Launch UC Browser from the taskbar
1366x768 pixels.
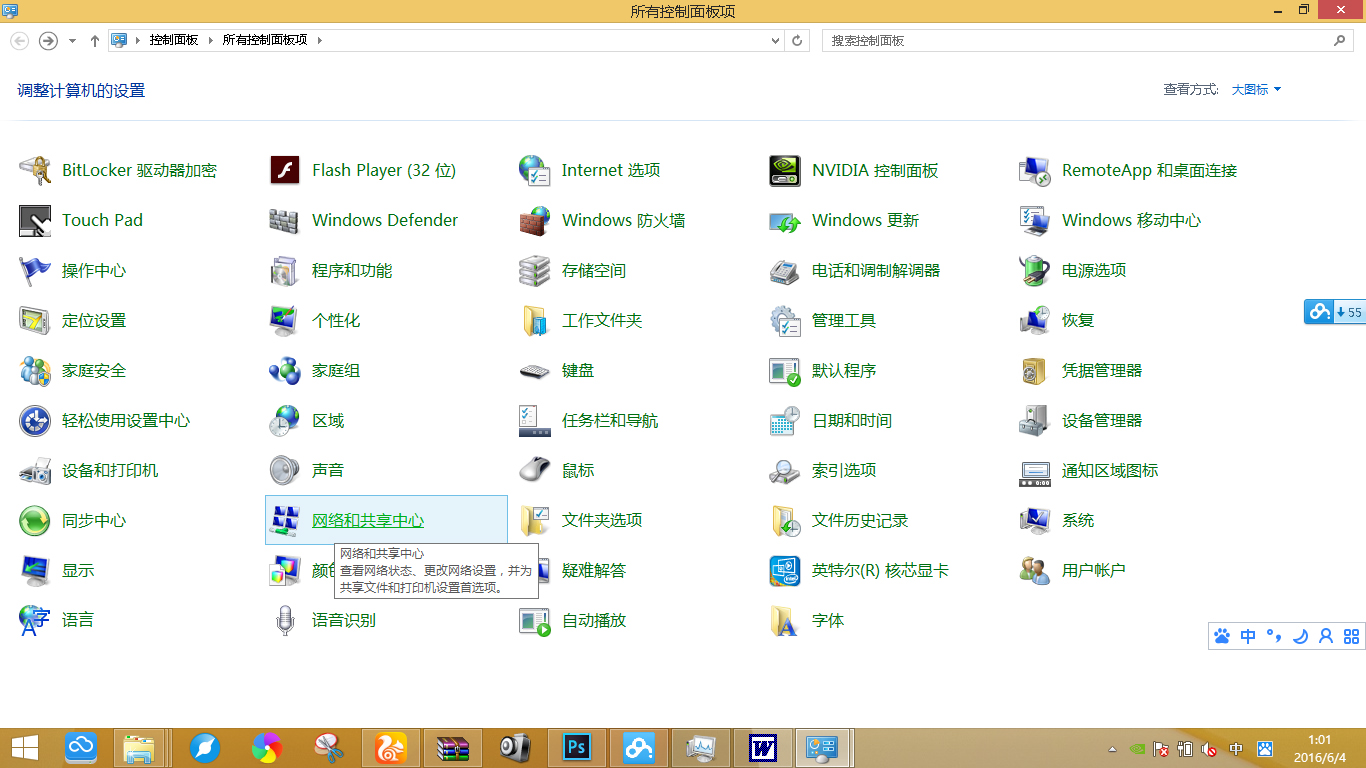point(391,747)
